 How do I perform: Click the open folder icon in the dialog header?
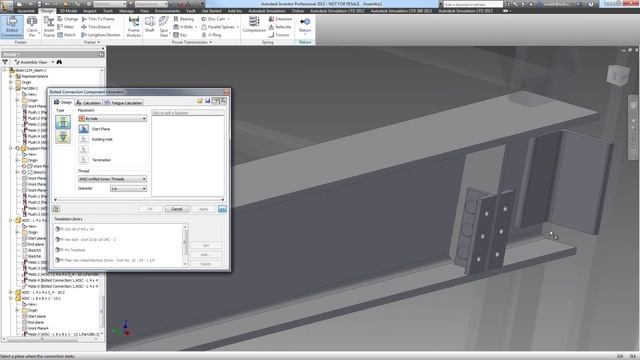coord(200,101)
